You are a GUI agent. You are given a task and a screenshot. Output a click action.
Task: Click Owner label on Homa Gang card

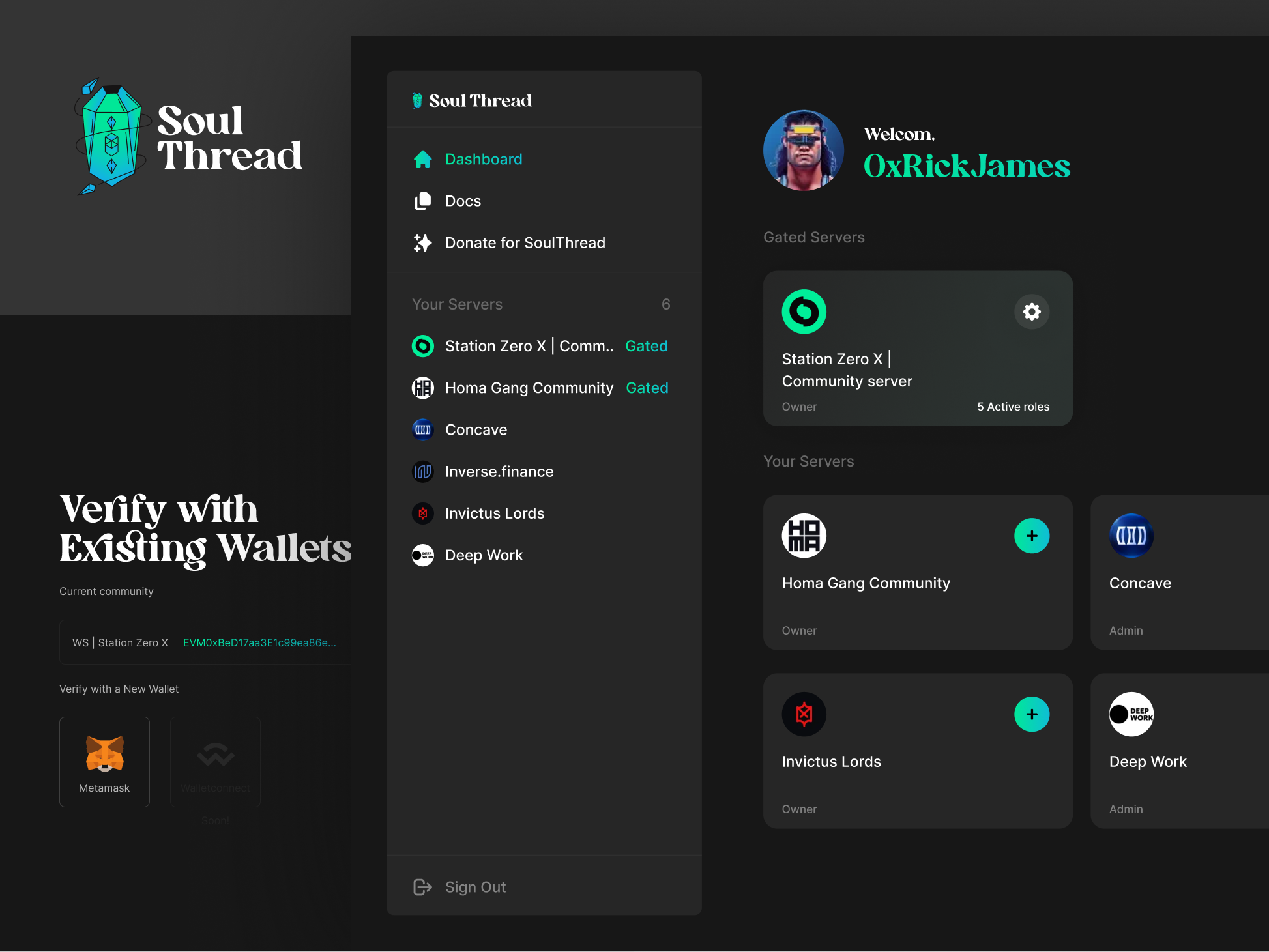click(x=799, y=631)
